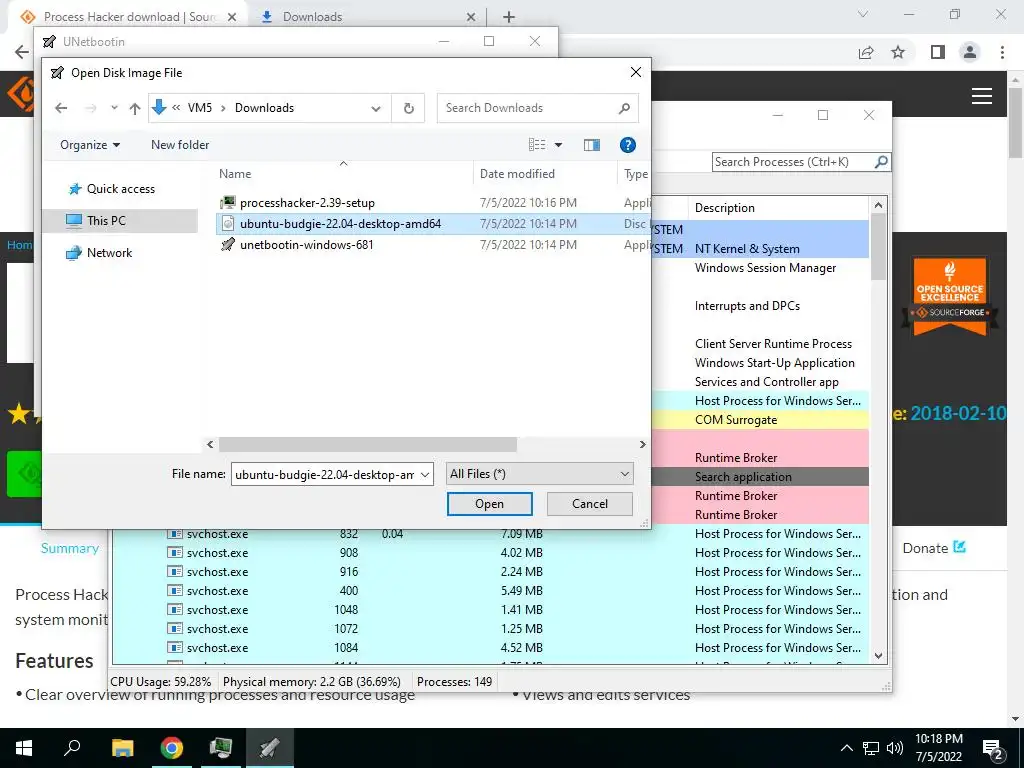Expand address bar path dropdown
The image size is (1024, 768).
pyautogui.click(x=376, y=108)
